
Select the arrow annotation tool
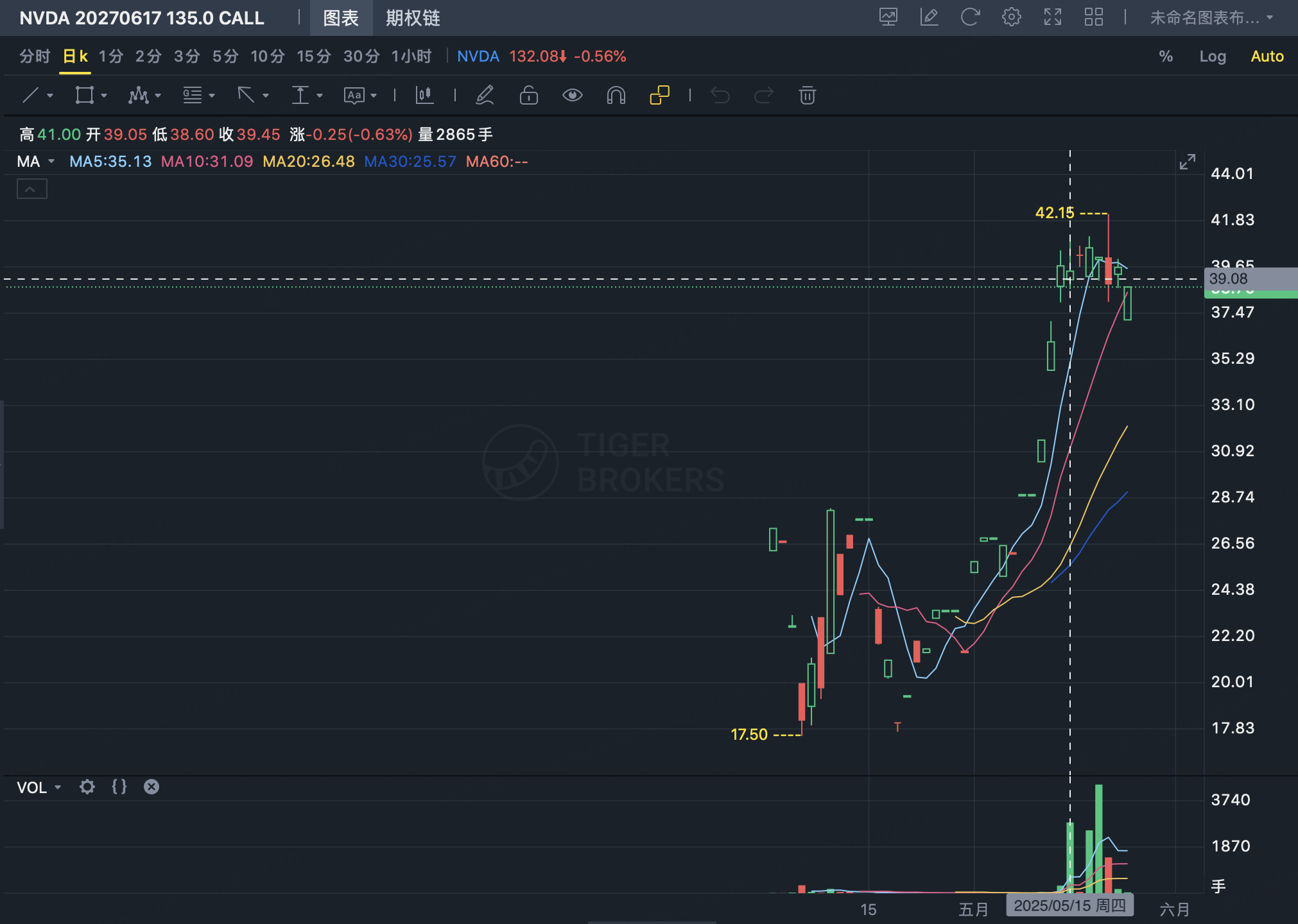click(x=246, y=96)
